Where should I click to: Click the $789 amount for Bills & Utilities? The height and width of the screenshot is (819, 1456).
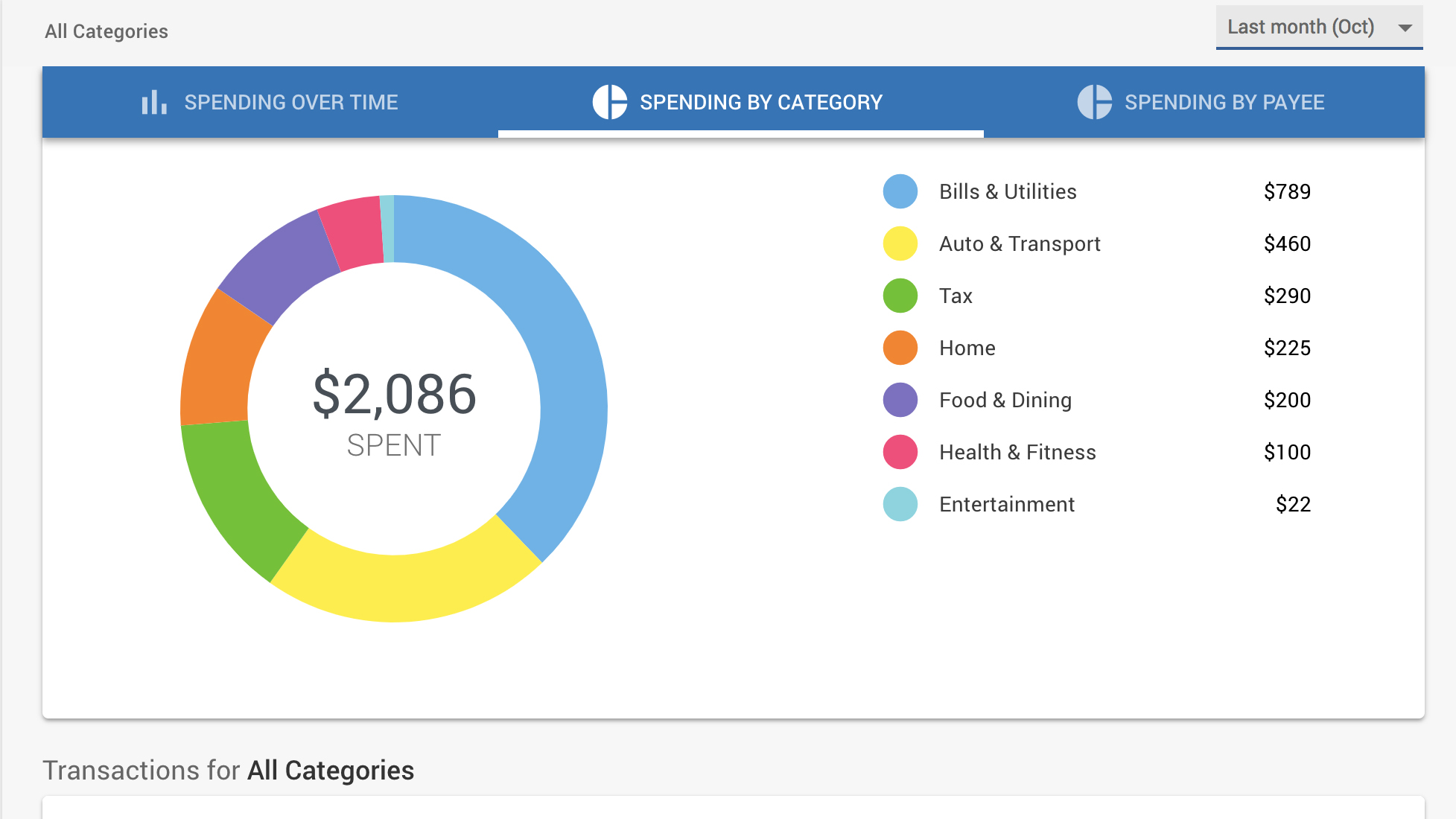pyautogui.click(x=1287, y=192)
